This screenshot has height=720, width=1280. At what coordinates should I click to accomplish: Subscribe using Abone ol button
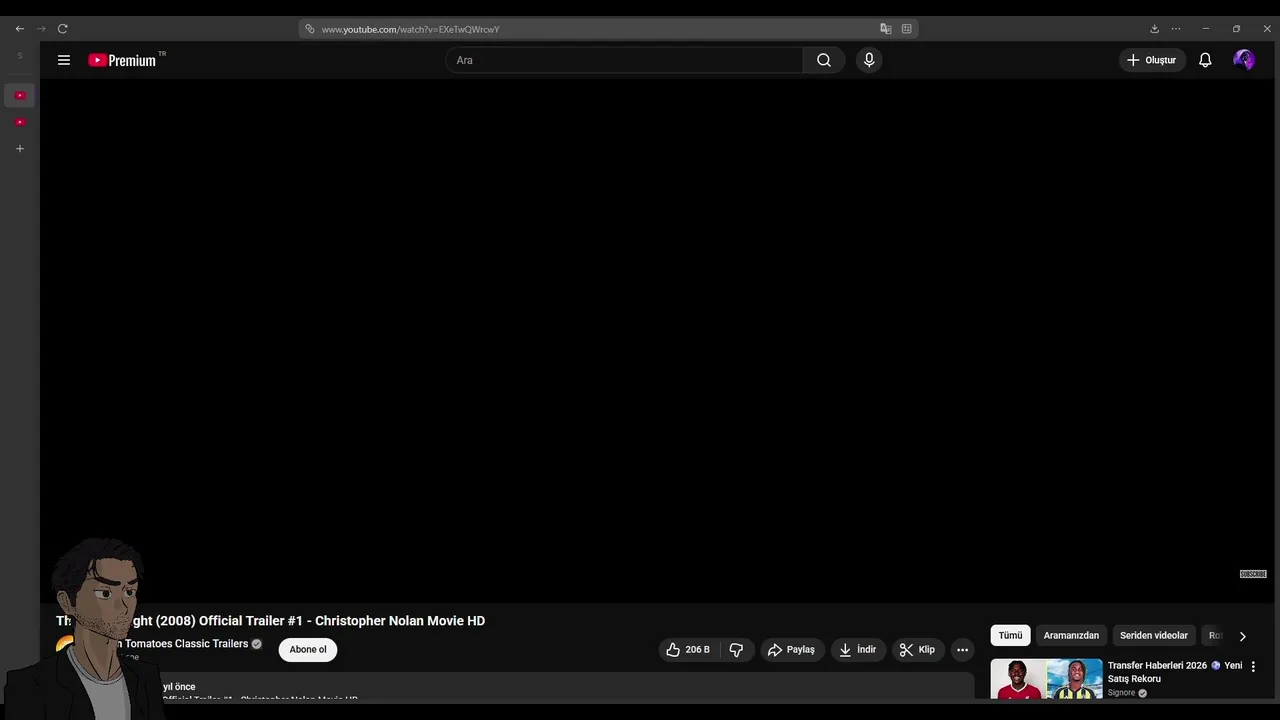point(308,650)
